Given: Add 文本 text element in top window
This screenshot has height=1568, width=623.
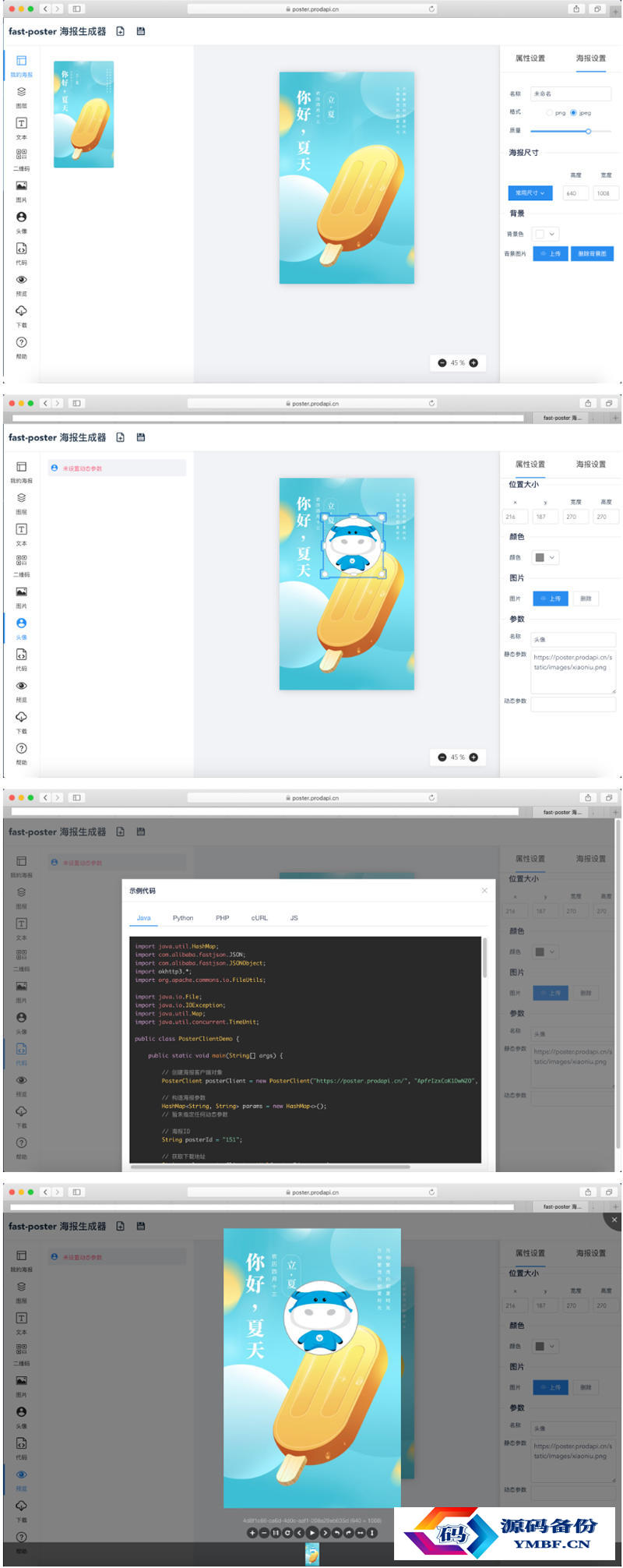Looking at the screenshot, I should pos(21,129).
